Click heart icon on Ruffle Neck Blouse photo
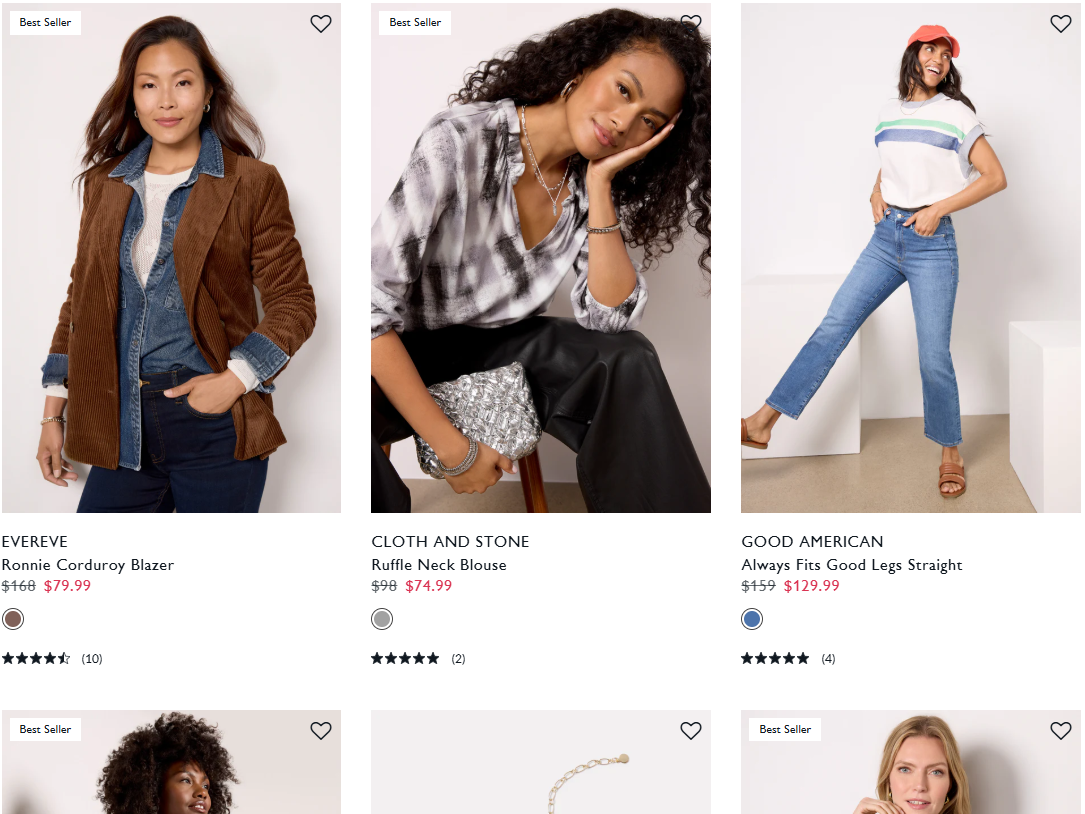1085x814 pixels. 691,24
